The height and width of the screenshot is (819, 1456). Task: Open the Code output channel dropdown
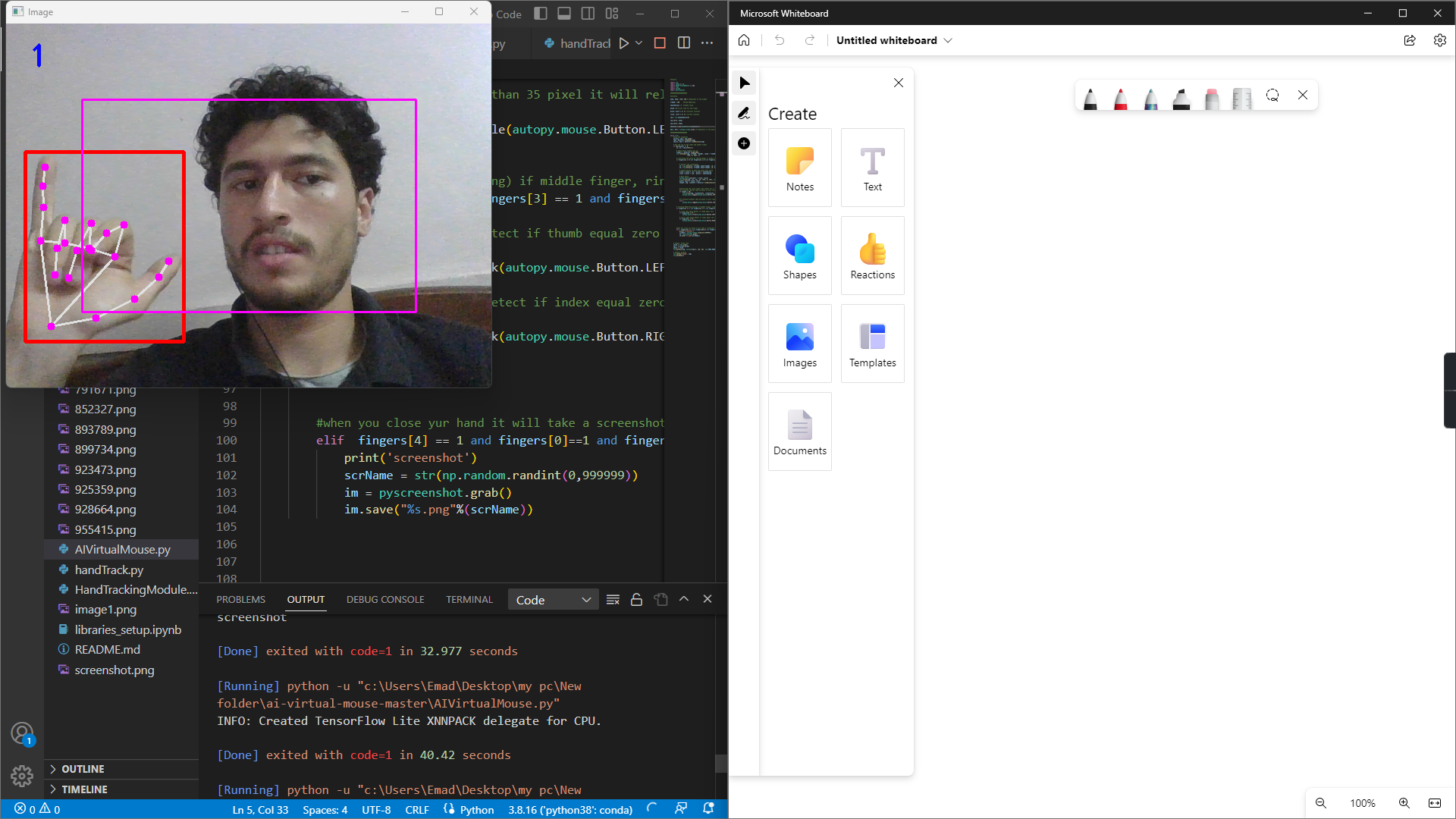click(553, 599)
